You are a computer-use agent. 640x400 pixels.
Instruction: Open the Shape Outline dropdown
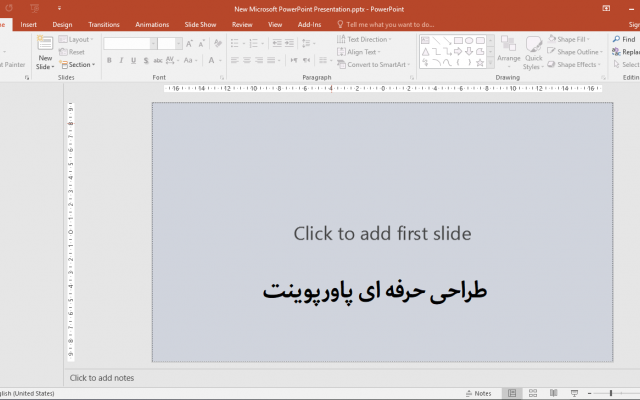(x=575, y=52)
